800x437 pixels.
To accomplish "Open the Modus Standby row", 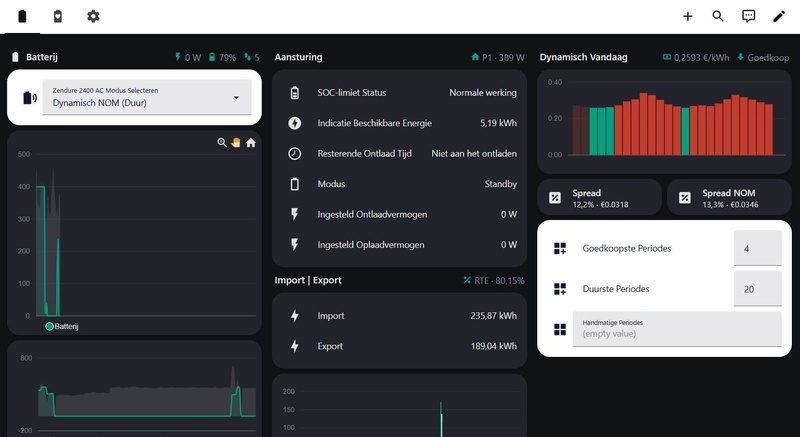I will coord(399,184).
